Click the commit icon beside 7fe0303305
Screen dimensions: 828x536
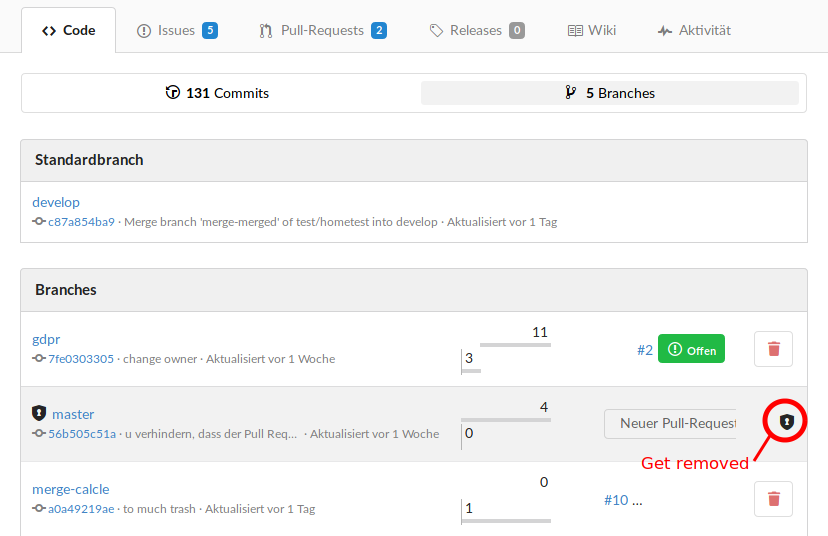click(x=39, y=359)
